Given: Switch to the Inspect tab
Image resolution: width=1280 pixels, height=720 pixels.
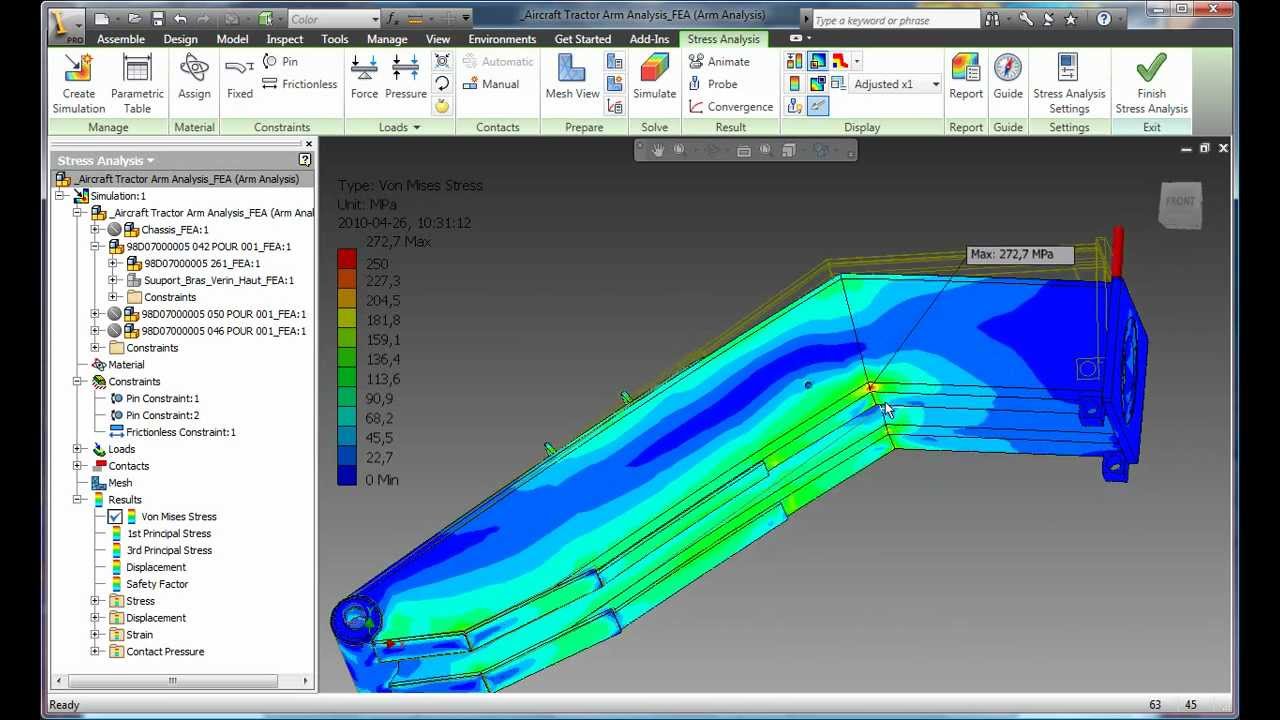Looking at the screenshot, I should [x=285, y=39].
